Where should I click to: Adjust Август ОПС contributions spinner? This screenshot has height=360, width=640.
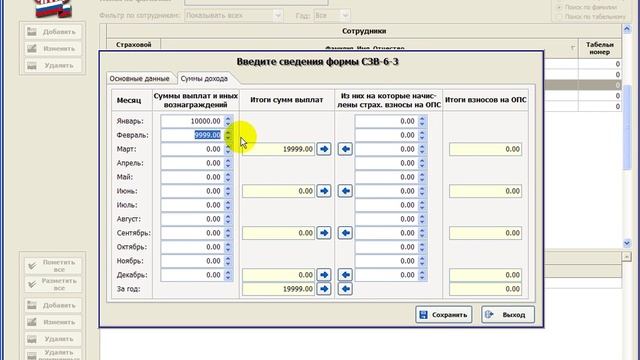422,219
